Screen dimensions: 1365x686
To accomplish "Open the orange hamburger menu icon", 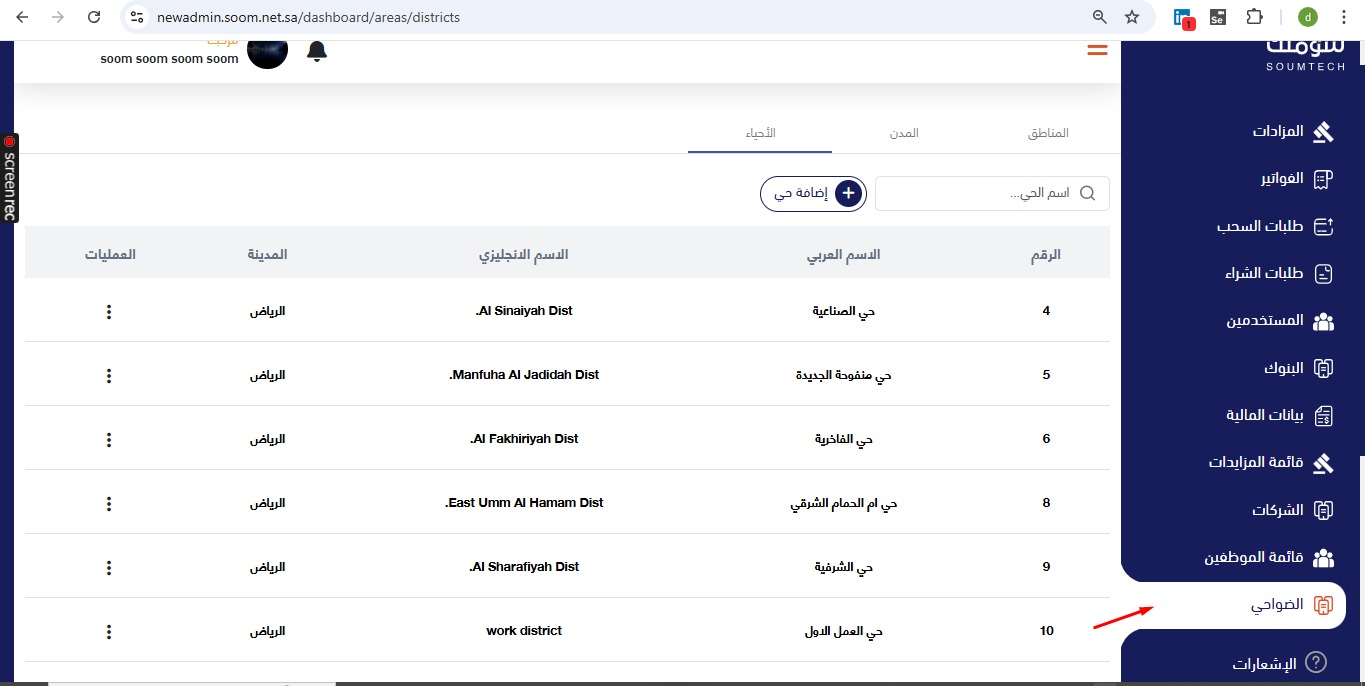I will (1097, 50).
